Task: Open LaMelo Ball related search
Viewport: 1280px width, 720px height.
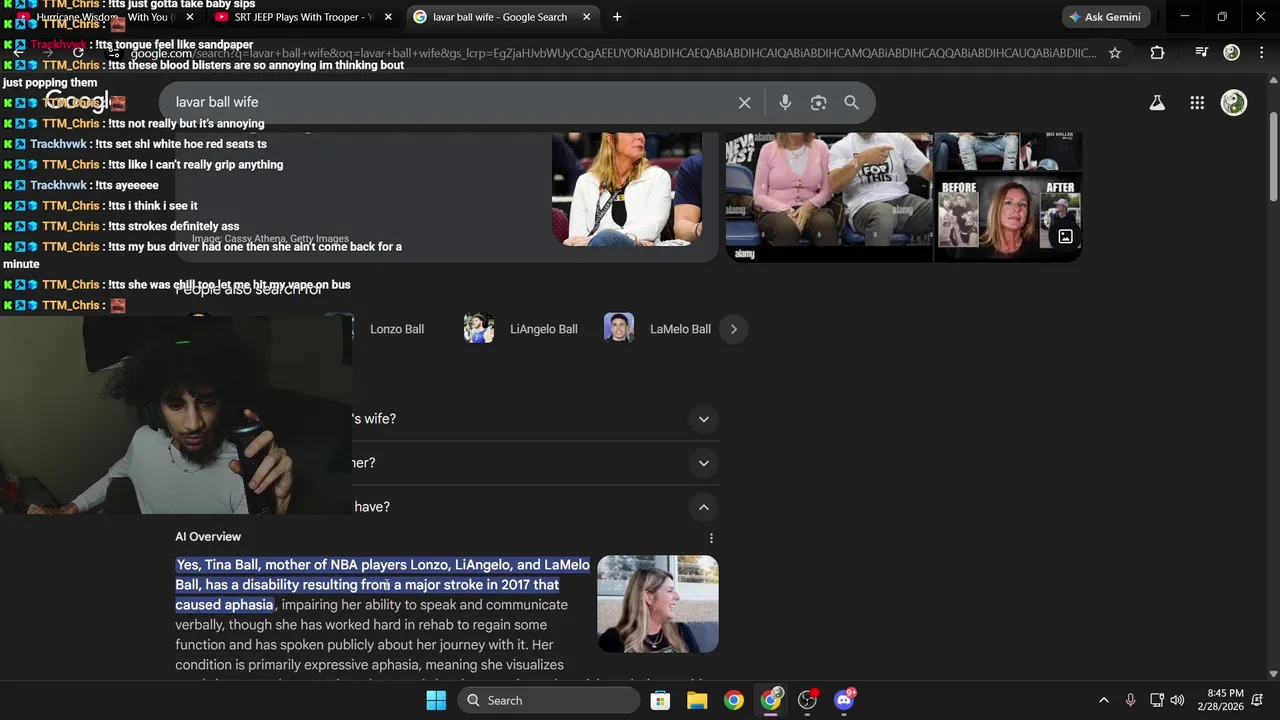Action: (658, 329)
